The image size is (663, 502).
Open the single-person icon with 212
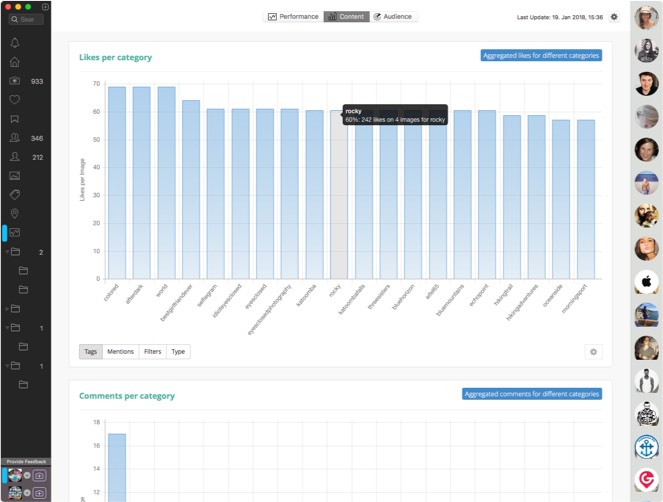pyautogui.click(x=14, y=157)
